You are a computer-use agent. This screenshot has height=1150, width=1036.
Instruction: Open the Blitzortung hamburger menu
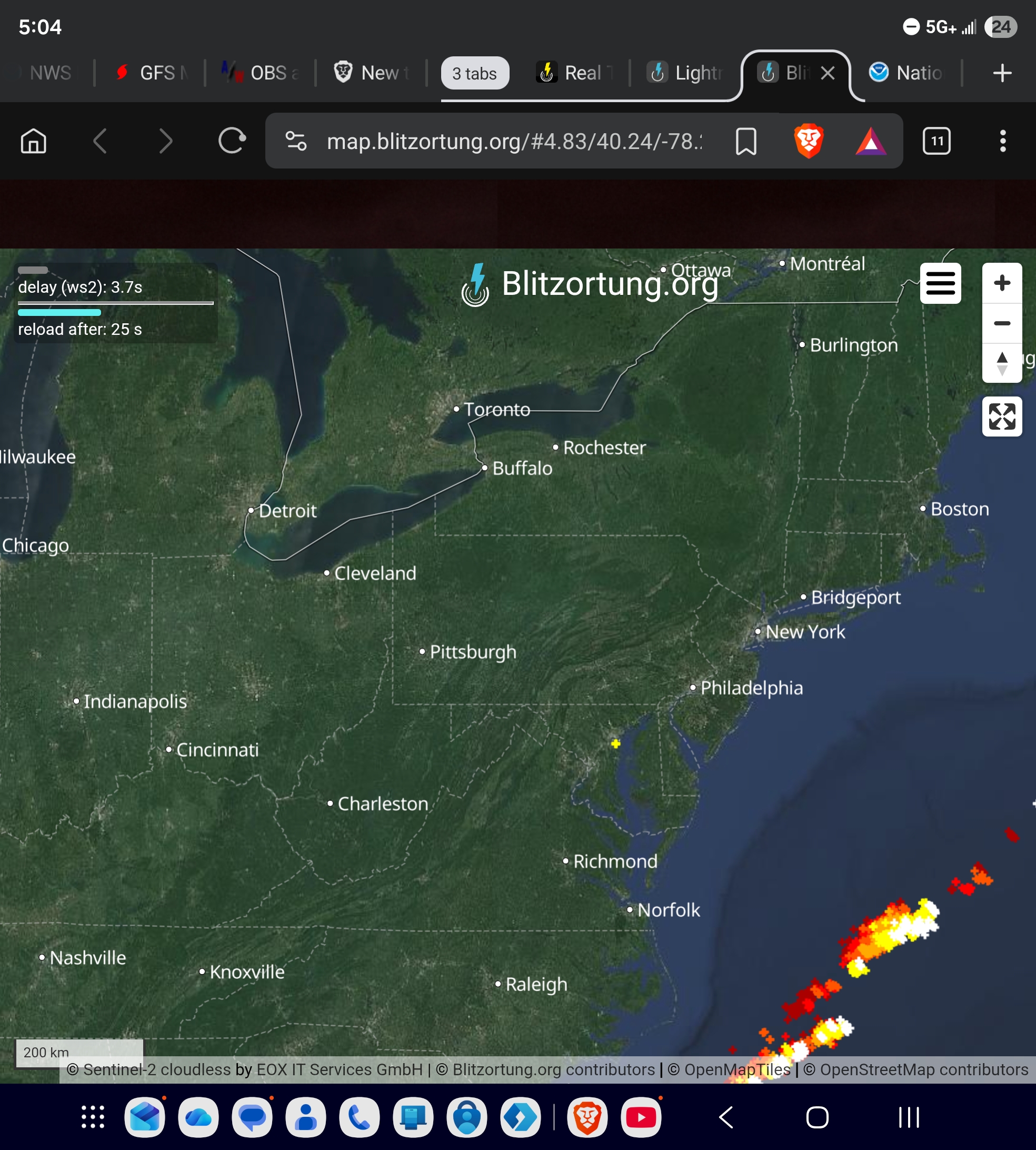pyautogui.click(x=940, y=283)
